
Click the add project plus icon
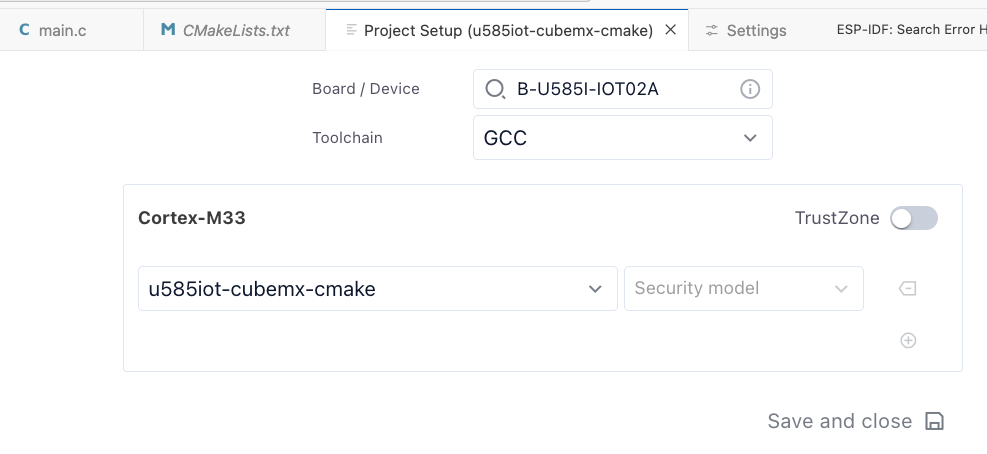point(908,341)
